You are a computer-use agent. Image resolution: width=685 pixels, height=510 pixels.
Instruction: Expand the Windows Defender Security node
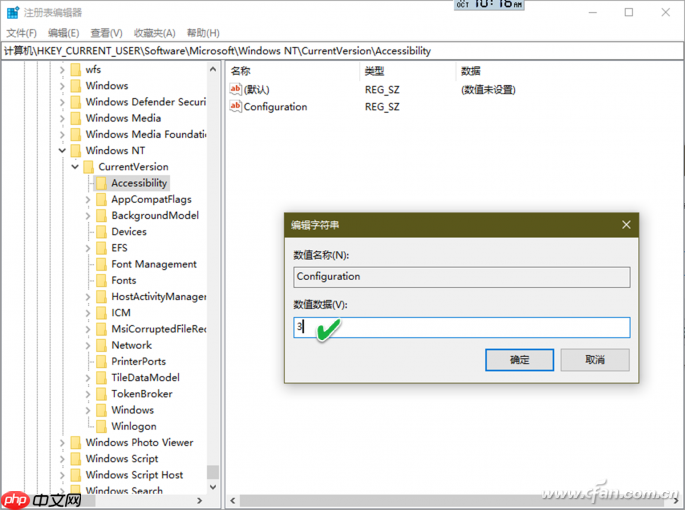point(62,102)
